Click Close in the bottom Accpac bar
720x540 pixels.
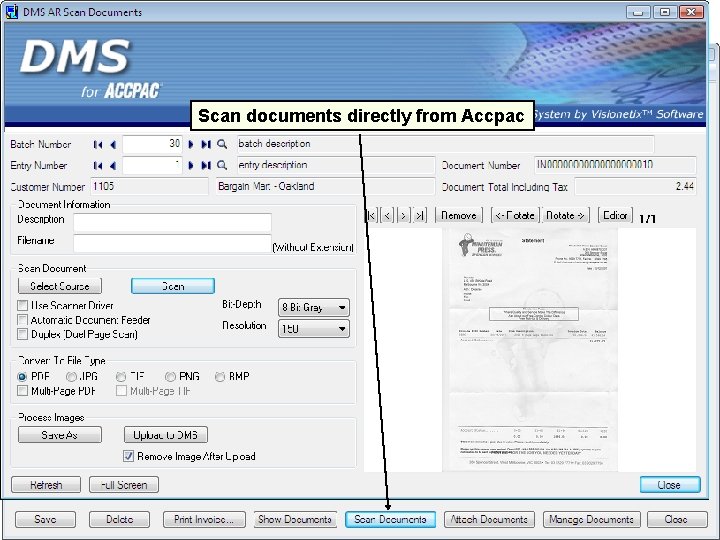click(x=677, y=519)
